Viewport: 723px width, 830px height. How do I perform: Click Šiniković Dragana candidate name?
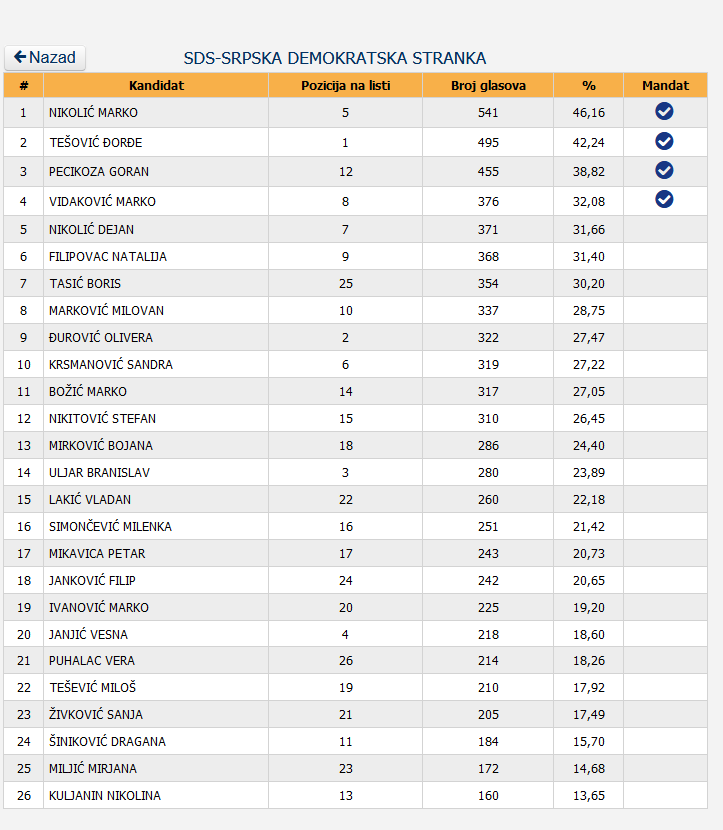coord(107,742)
